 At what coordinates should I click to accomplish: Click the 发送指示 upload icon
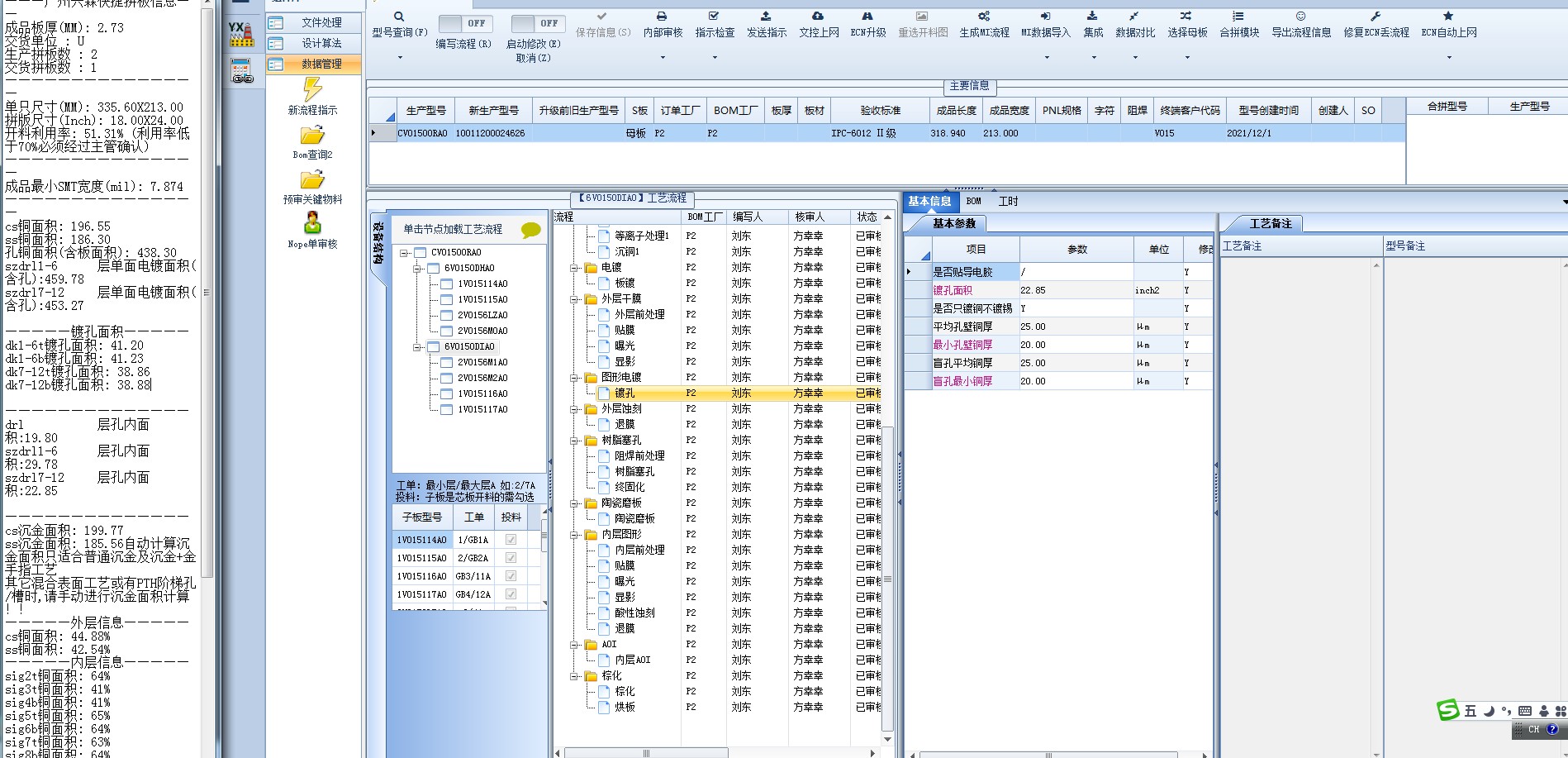point(766,17)
